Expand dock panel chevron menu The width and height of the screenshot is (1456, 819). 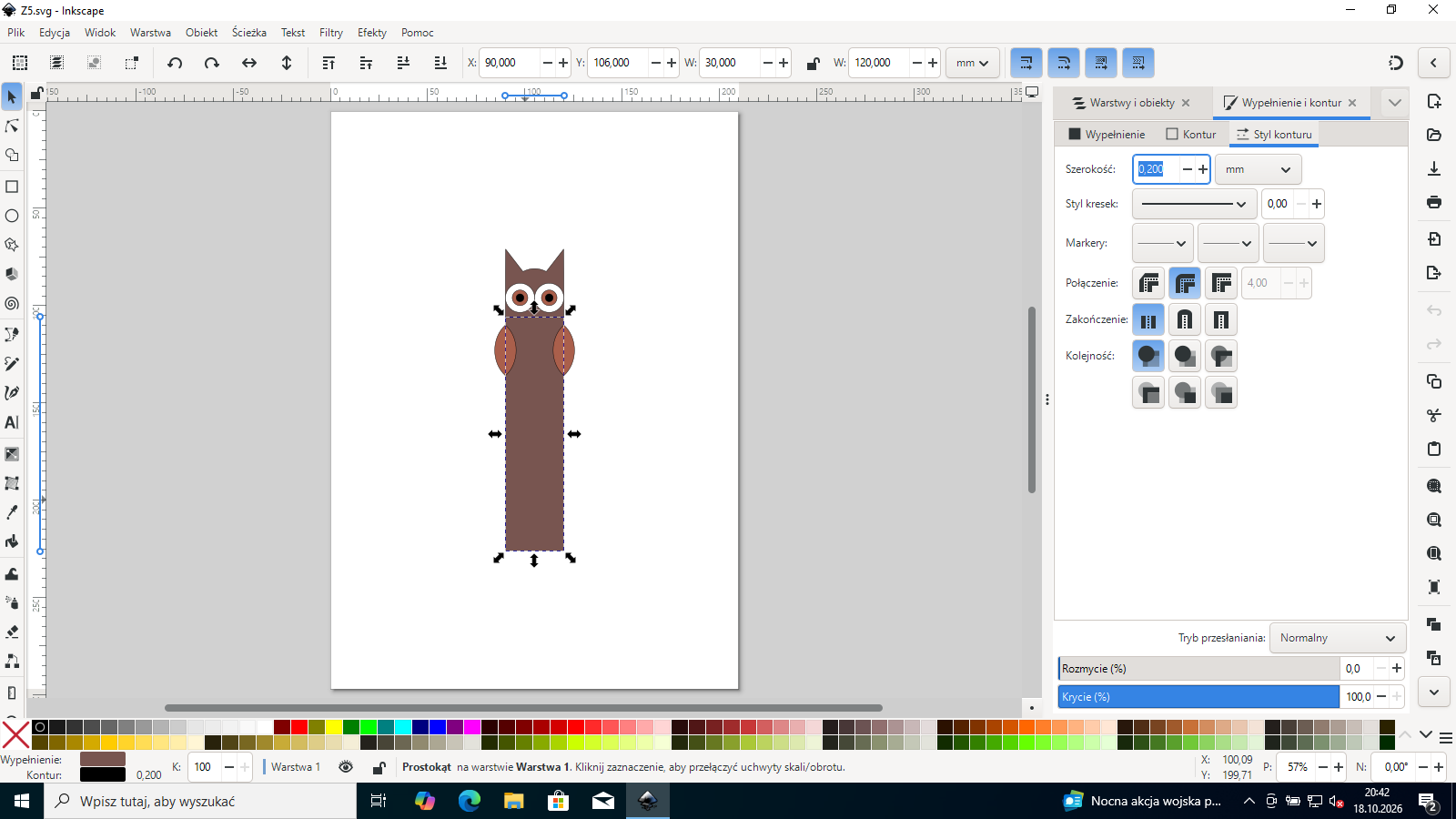pos(1394,103)
